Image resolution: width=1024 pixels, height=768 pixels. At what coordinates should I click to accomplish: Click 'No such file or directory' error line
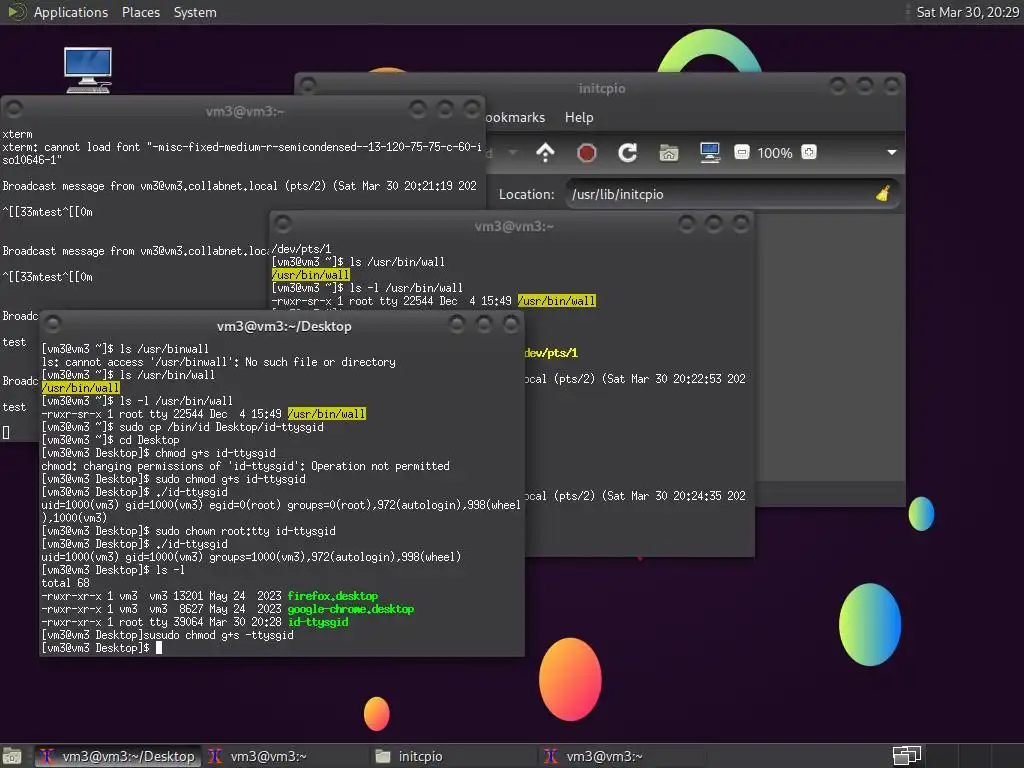click(219, 362)
